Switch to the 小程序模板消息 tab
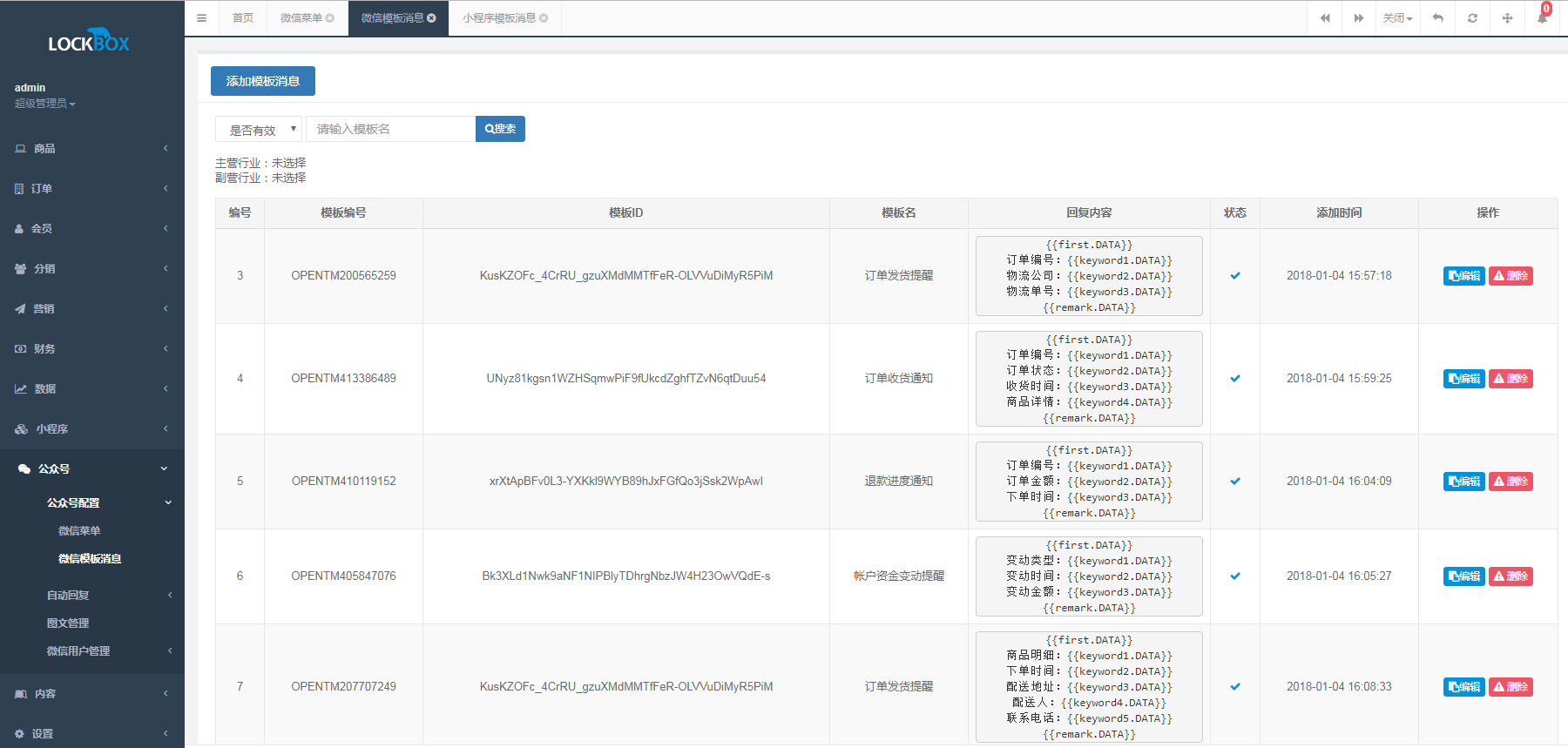The image size is (1568, 748). click(499, 18)
